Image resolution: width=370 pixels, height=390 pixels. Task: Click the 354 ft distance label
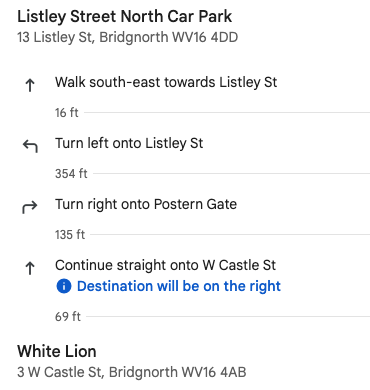pyautogui.click(x=71, y=174)
